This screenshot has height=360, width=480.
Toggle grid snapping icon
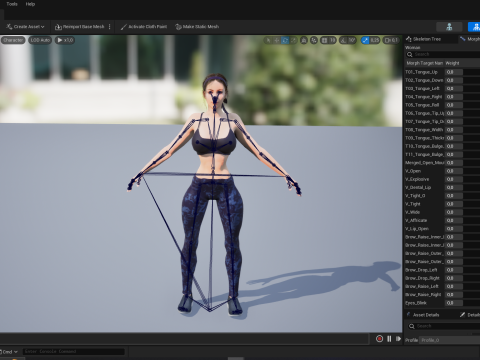(324, 40)
